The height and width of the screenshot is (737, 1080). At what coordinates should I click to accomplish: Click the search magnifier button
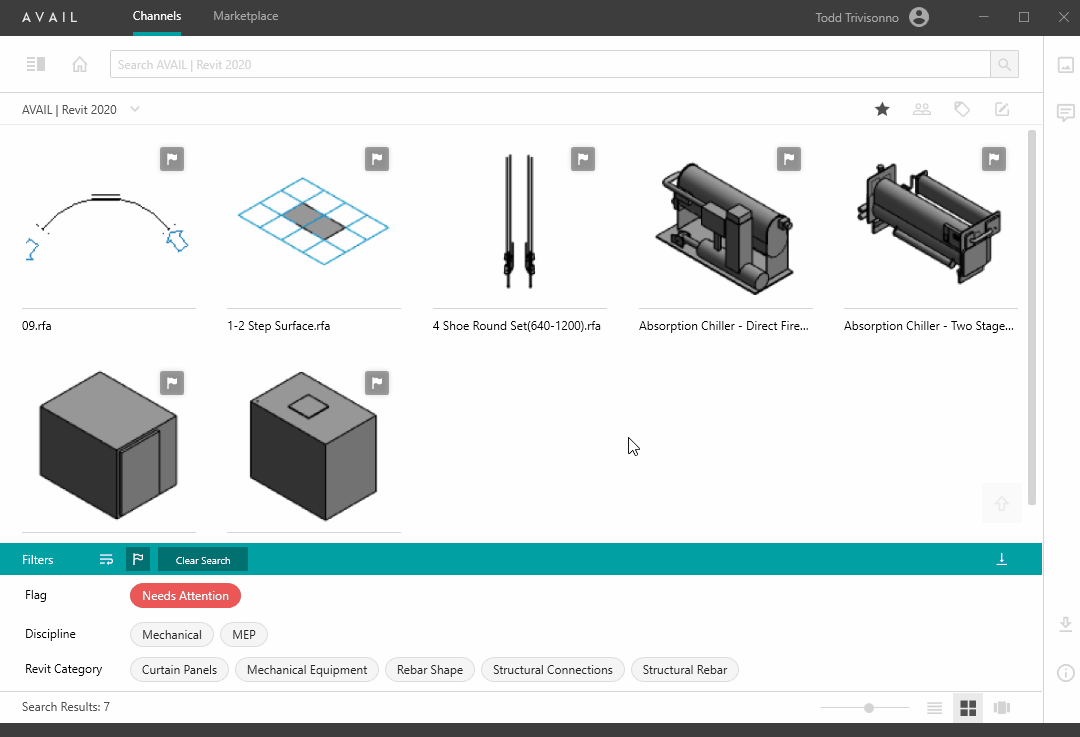pos(1004,64)
